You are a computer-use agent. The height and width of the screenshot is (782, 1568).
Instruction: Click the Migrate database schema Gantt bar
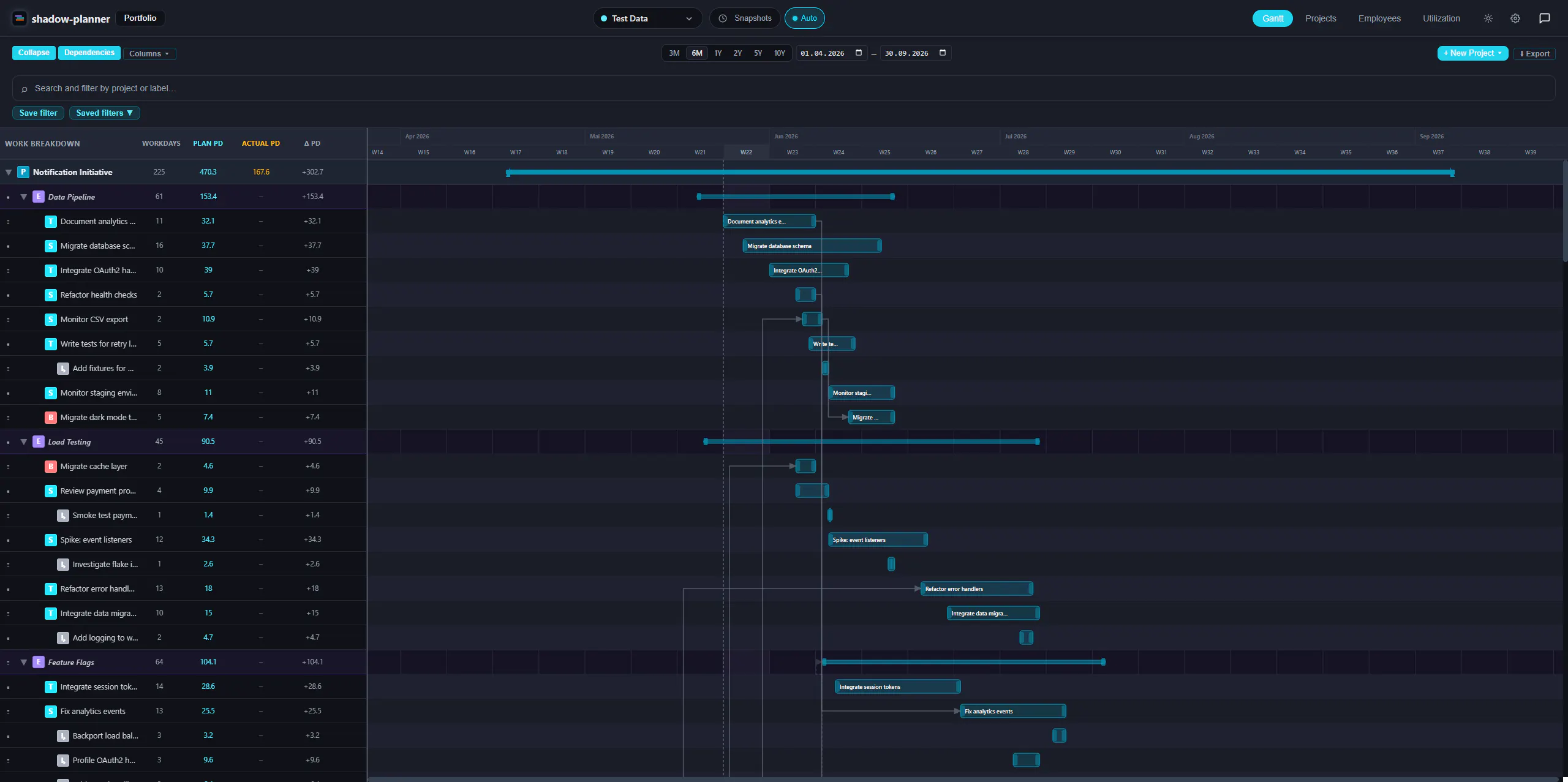tap(812, 246)
